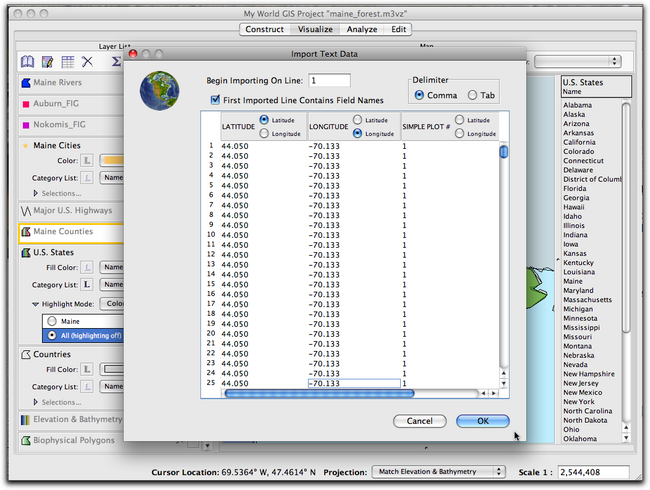Switch to the Construct tab
Image resolution: width=650 pixels, height=490 pixels.
265,30
